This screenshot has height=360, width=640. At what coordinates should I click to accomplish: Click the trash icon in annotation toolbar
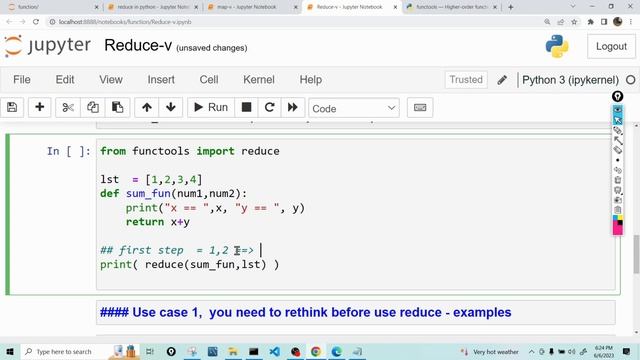point(618,180)
